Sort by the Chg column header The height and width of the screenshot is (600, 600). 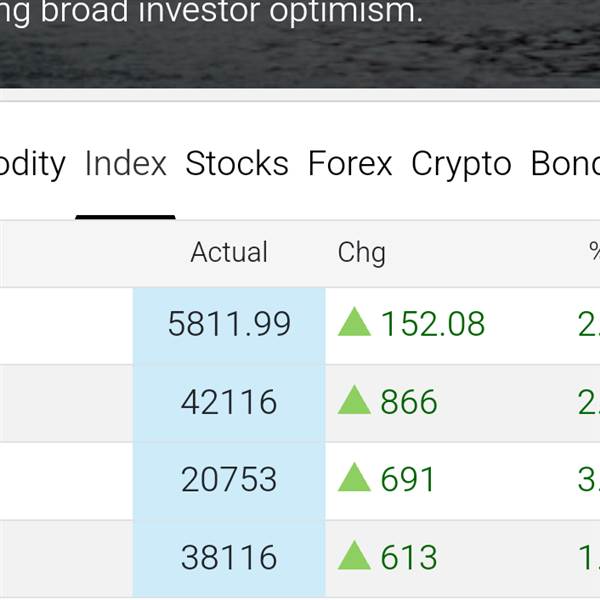[x=361, y=253]
